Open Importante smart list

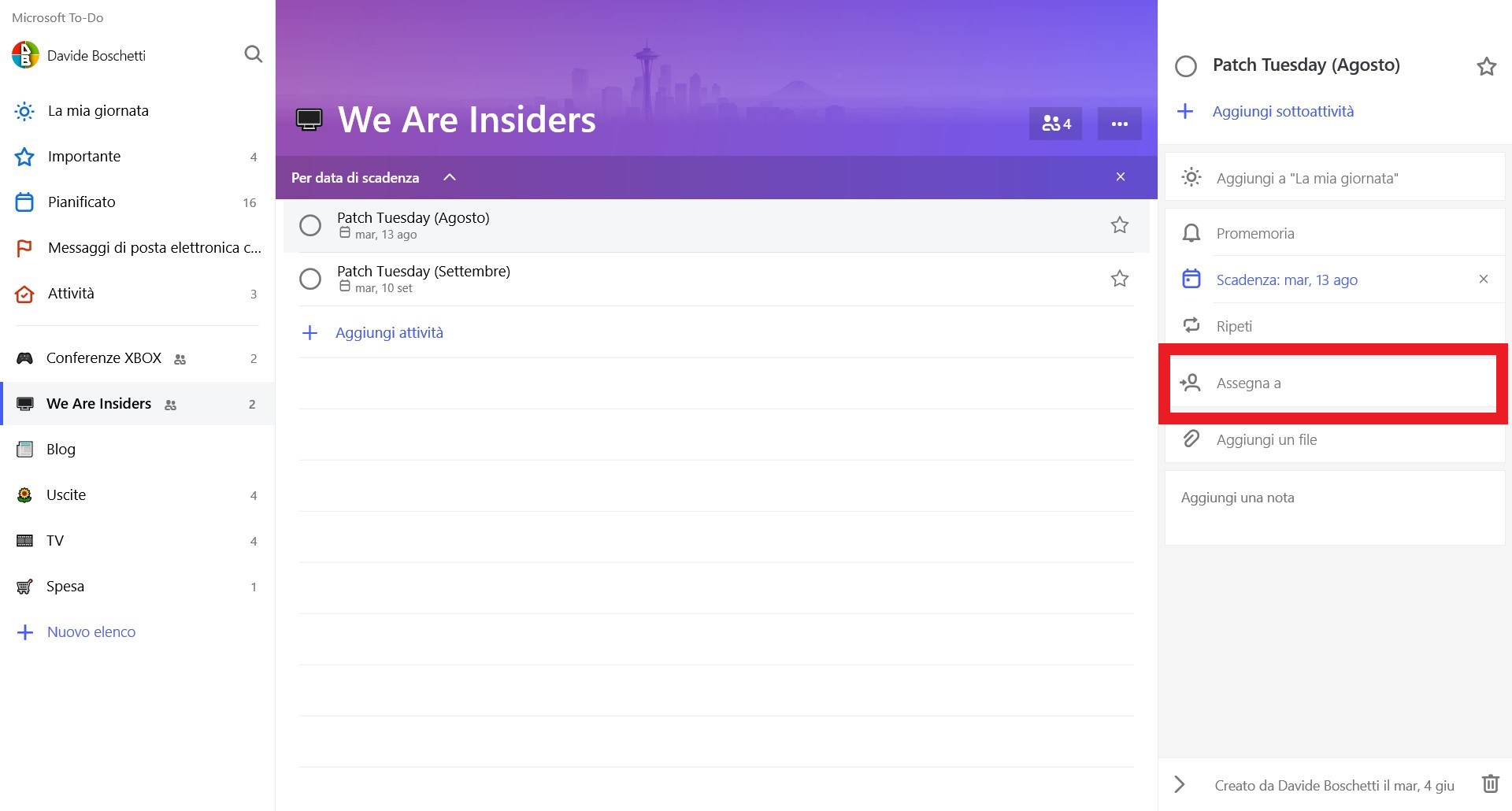click(x=137, y=157)
